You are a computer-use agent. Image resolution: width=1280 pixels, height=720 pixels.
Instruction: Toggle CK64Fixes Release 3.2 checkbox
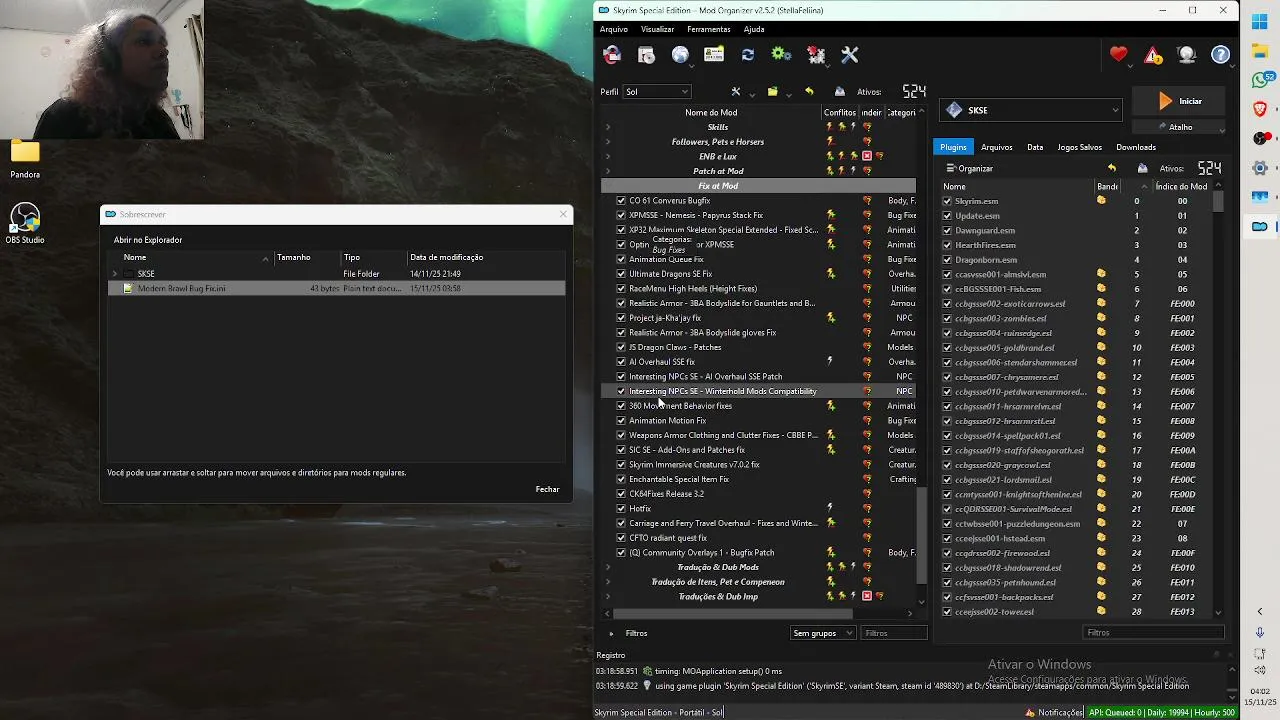point(621,494)
